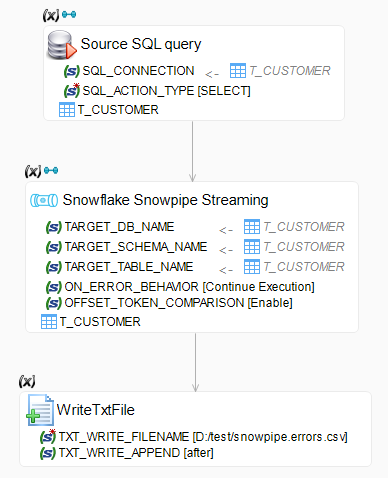Click the (s) icon next to ON_ERROR_BEHAVIOR
Viewport: 388px width, 478px height.
54,287
